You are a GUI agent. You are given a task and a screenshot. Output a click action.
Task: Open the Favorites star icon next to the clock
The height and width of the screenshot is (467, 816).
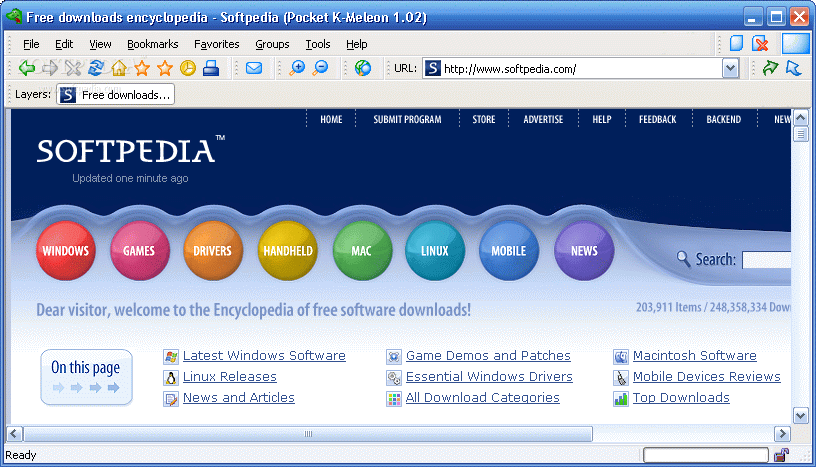coord(165,68)
